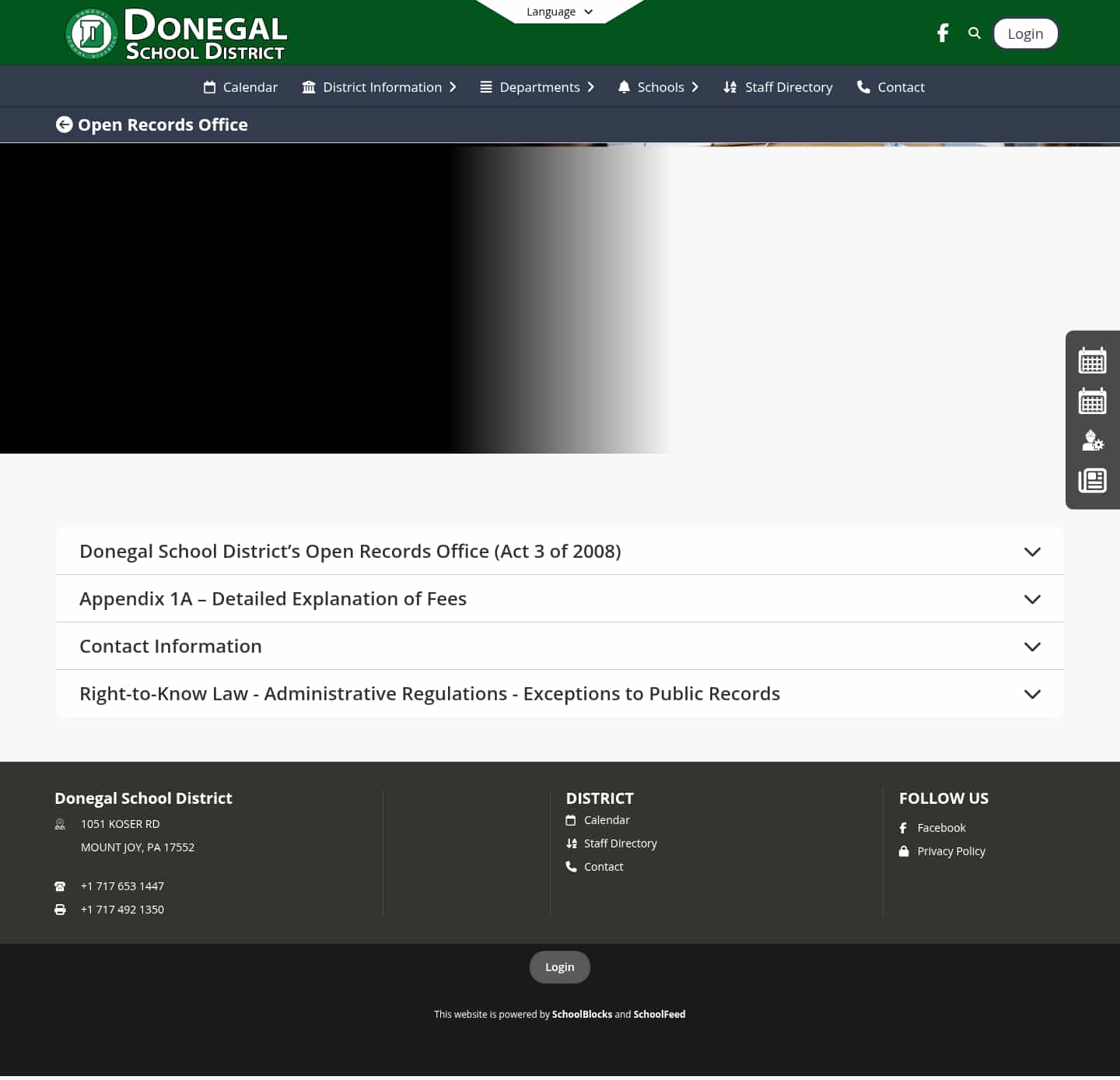Click the Calendar link in the footer
1120x1080 pixels.
pyautogui.click(x=607, y=820)
